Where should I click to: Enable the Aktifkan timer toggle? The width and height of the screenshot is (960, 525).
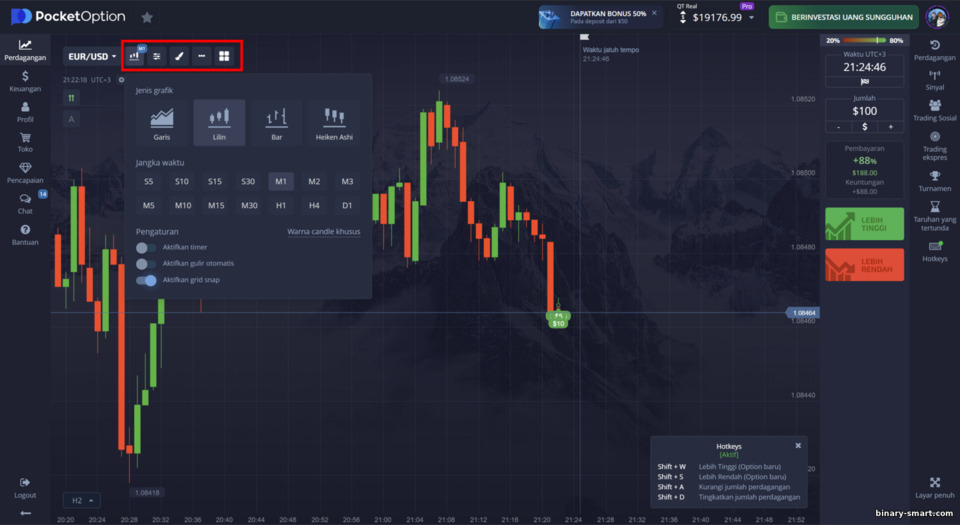tap(146, 248)
